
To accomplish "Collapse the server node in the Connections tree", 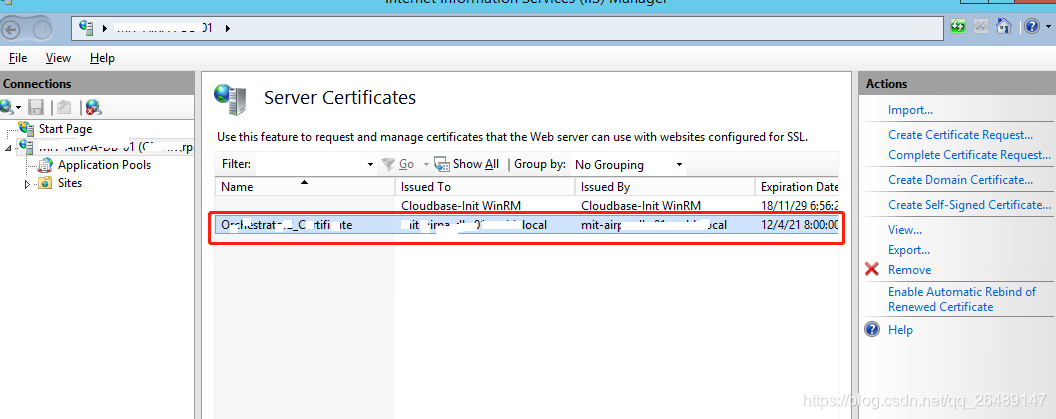I will tap(8, 147).
